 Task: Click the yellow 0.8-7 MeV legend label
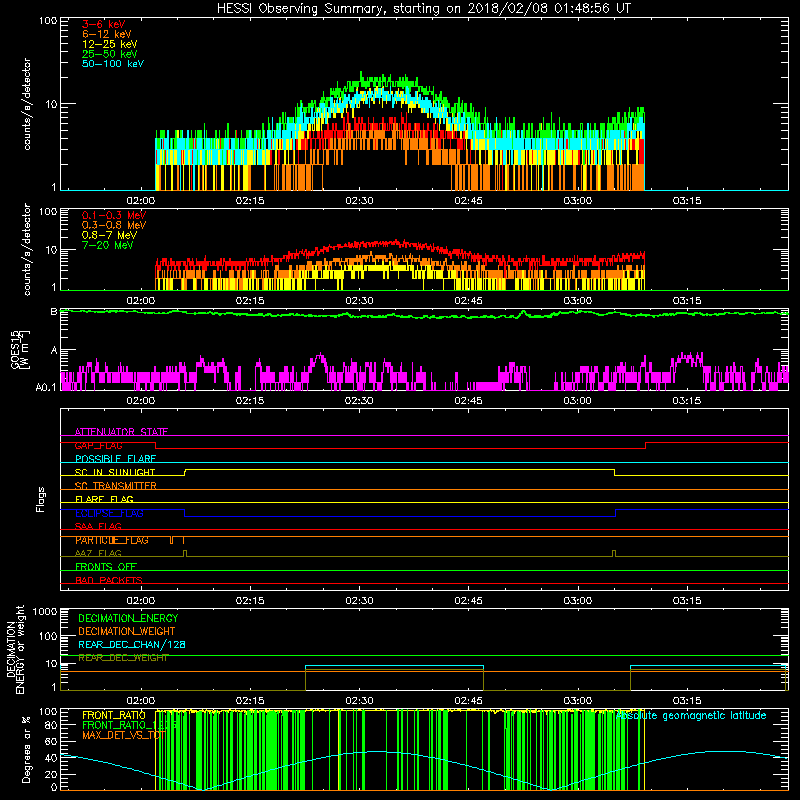(x=110, y=235)
